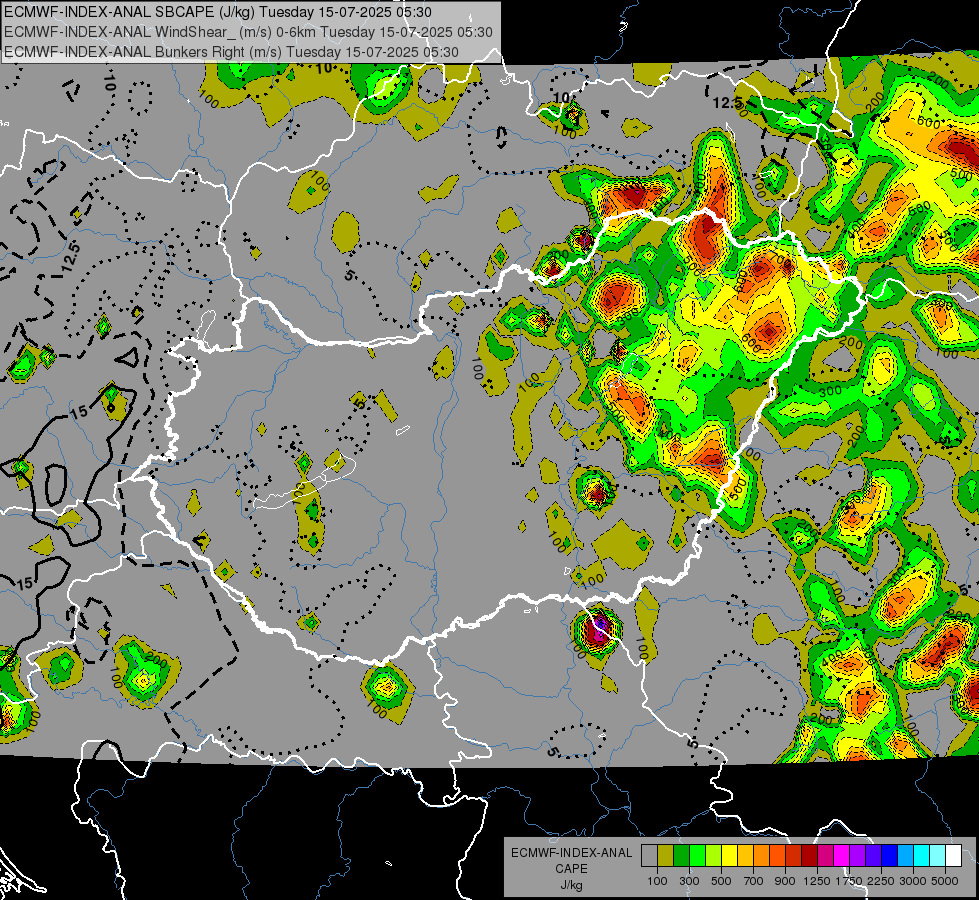
Task: Click the orange-red swatch before 900
Action: pos(777,856)
